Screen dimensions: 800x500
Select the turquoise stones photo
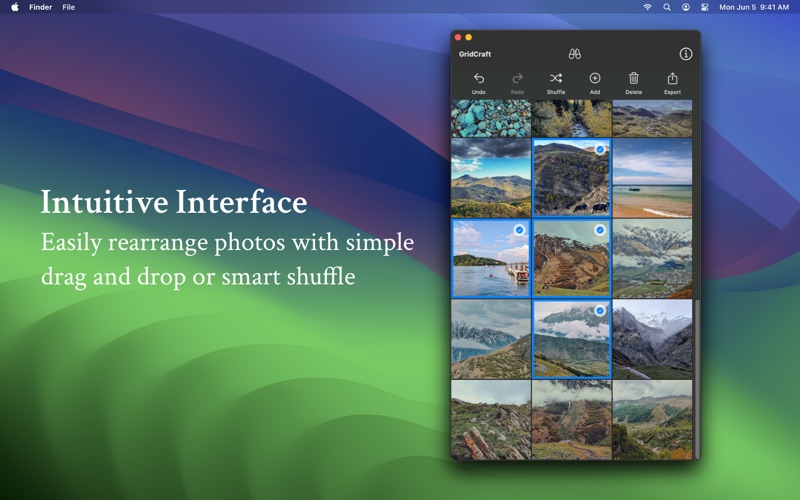491,118
